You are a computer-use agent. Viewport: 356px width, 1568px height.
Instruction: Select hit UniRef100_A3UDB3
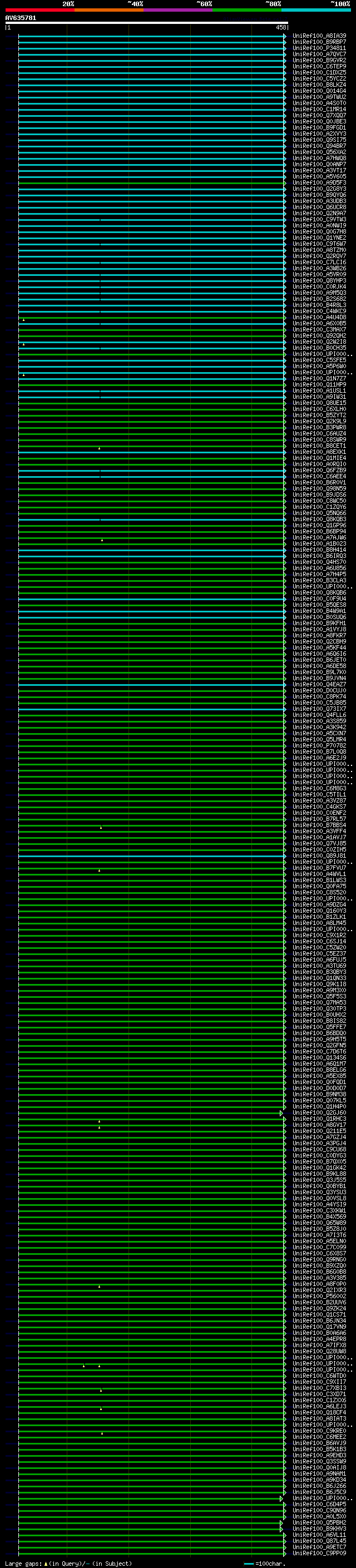click(319, 201)
